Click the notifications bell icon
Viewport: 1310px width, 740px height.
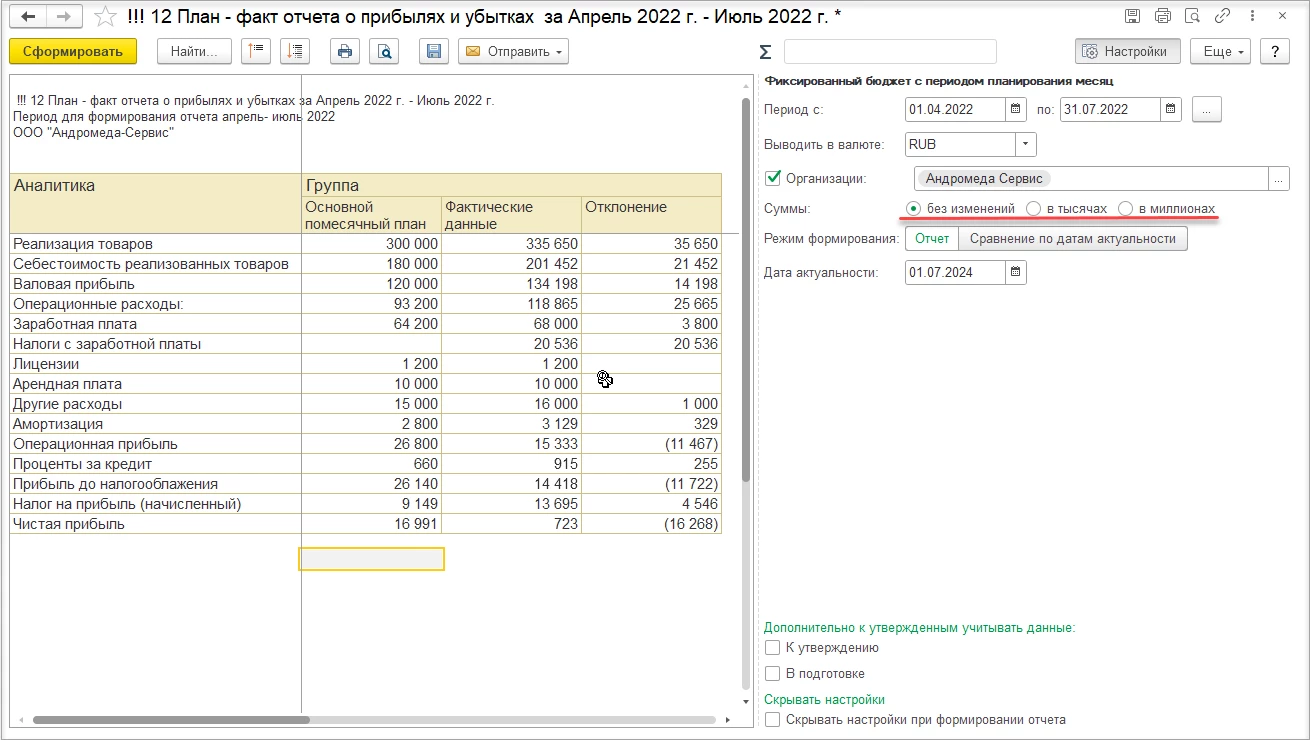(1223, 16)
